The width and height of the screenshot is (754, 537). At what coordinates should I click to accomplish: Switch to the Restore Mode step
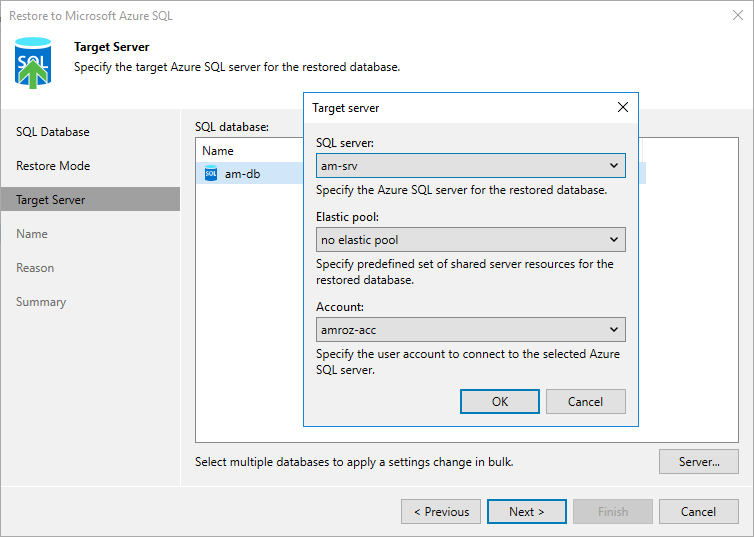[53, 166]
